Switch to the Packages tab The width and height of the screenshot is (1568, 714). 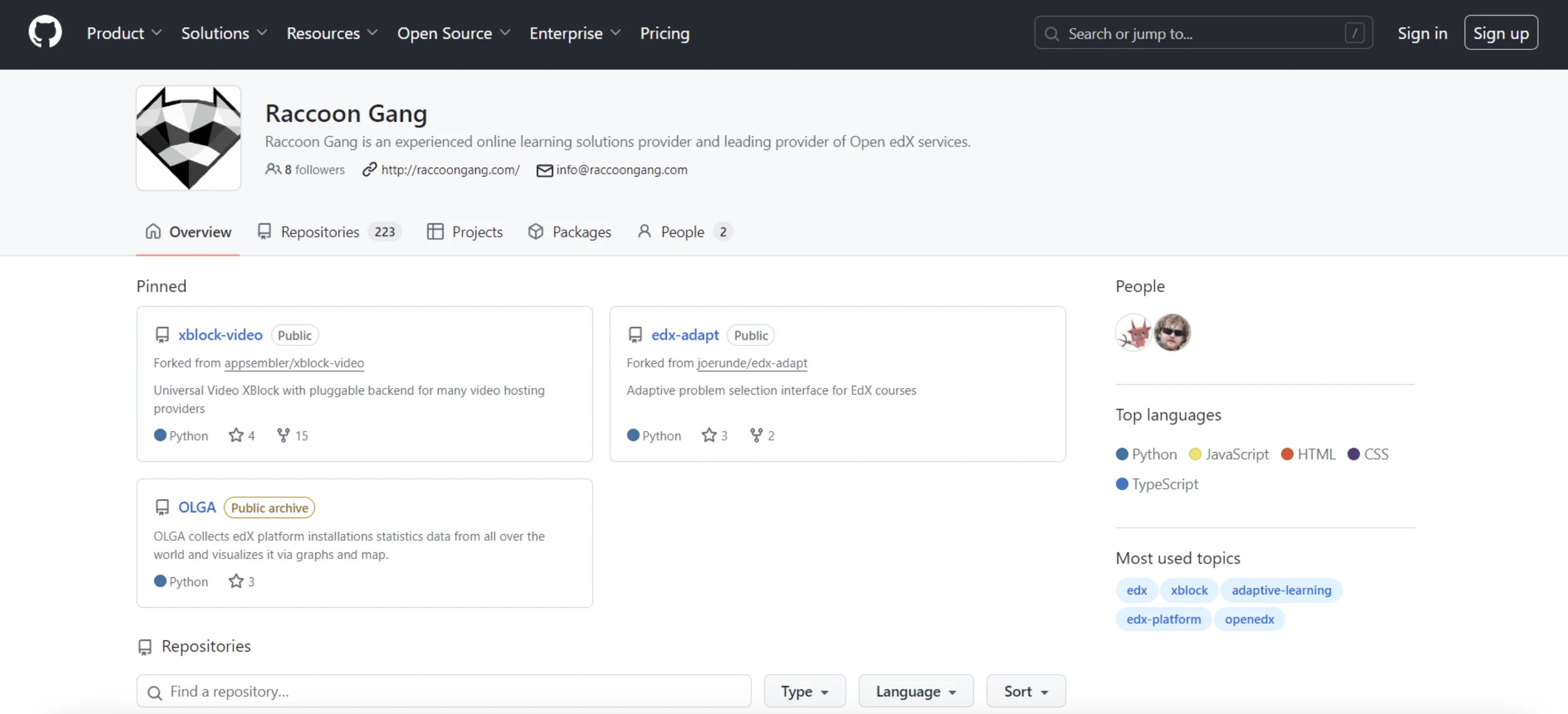pyautogui.click(x=570, y=232)
